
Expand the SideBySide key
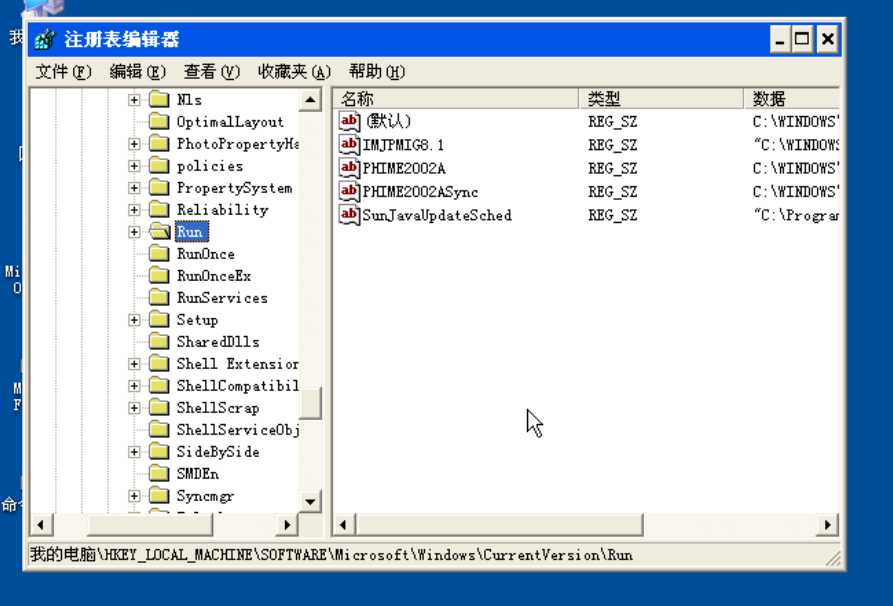(x=134, y=452)
